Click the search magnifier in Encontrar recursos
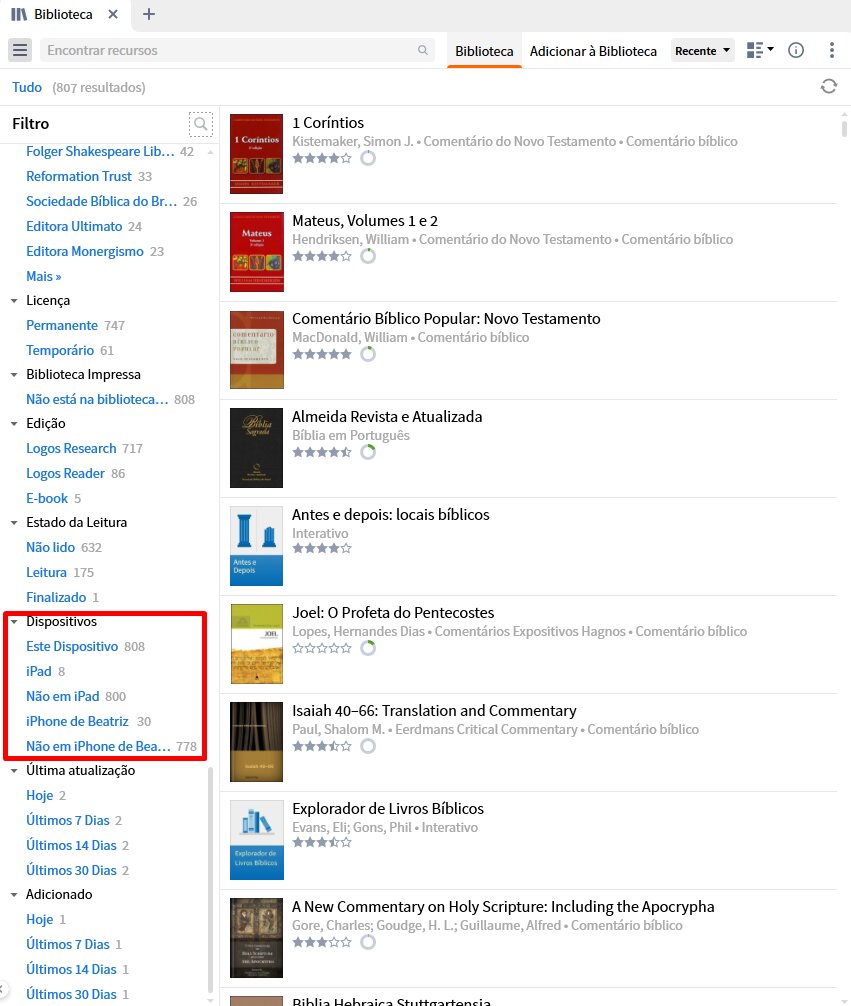Image resolution: width=851 pixels, height=1006 pixels. (422, 50)
